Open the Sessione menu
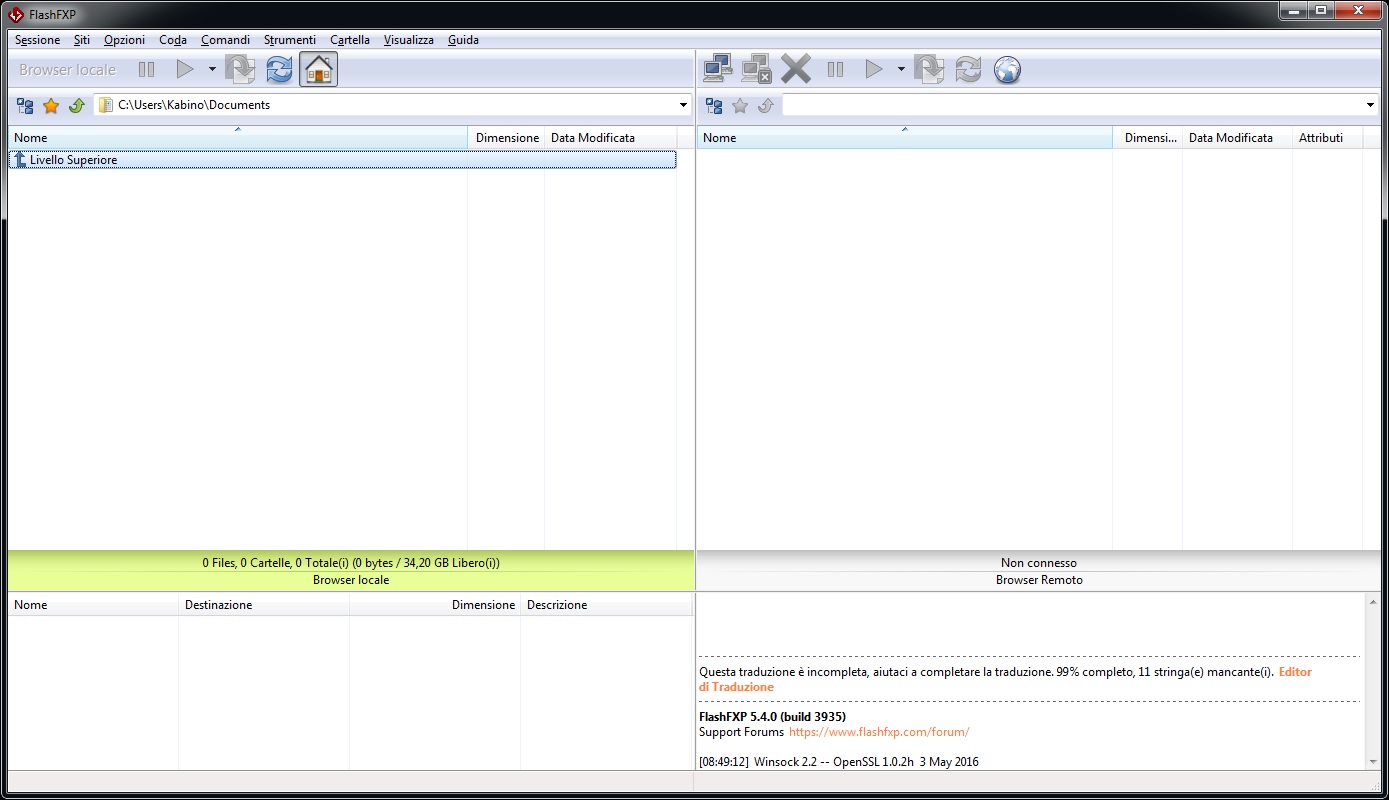Image resolution: width=1389 pixels, height=800 pixels. (37, 40)
